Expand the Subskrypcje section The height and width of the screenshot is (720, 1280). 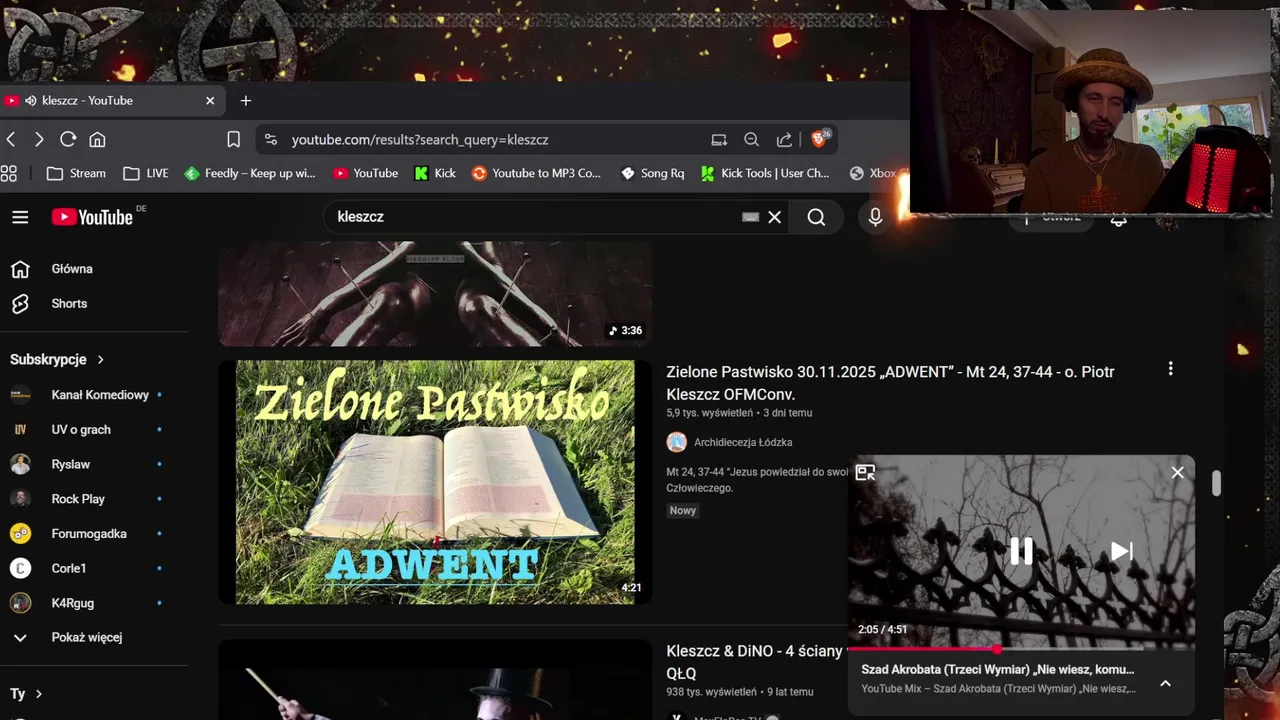coord(57,359)
